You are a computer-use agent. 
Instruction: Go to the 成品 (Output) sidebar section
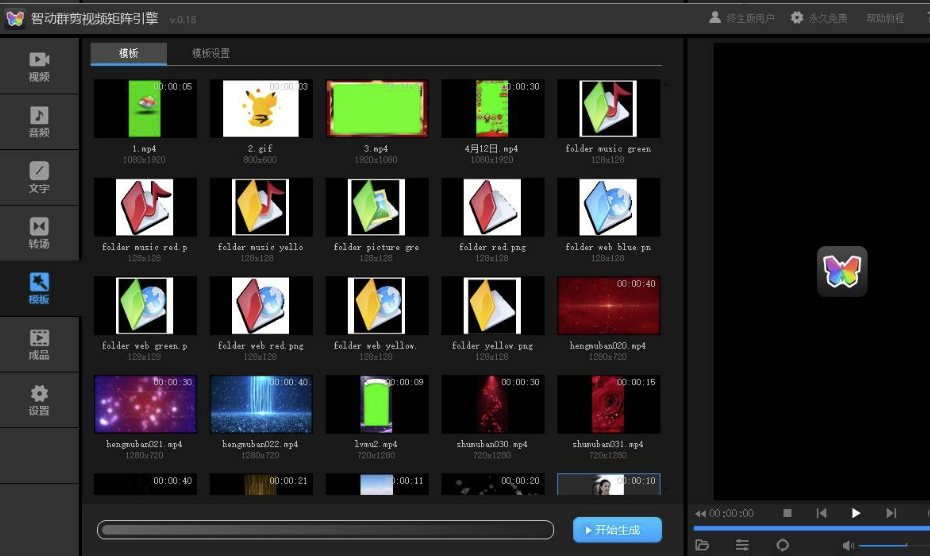[39, 345]
